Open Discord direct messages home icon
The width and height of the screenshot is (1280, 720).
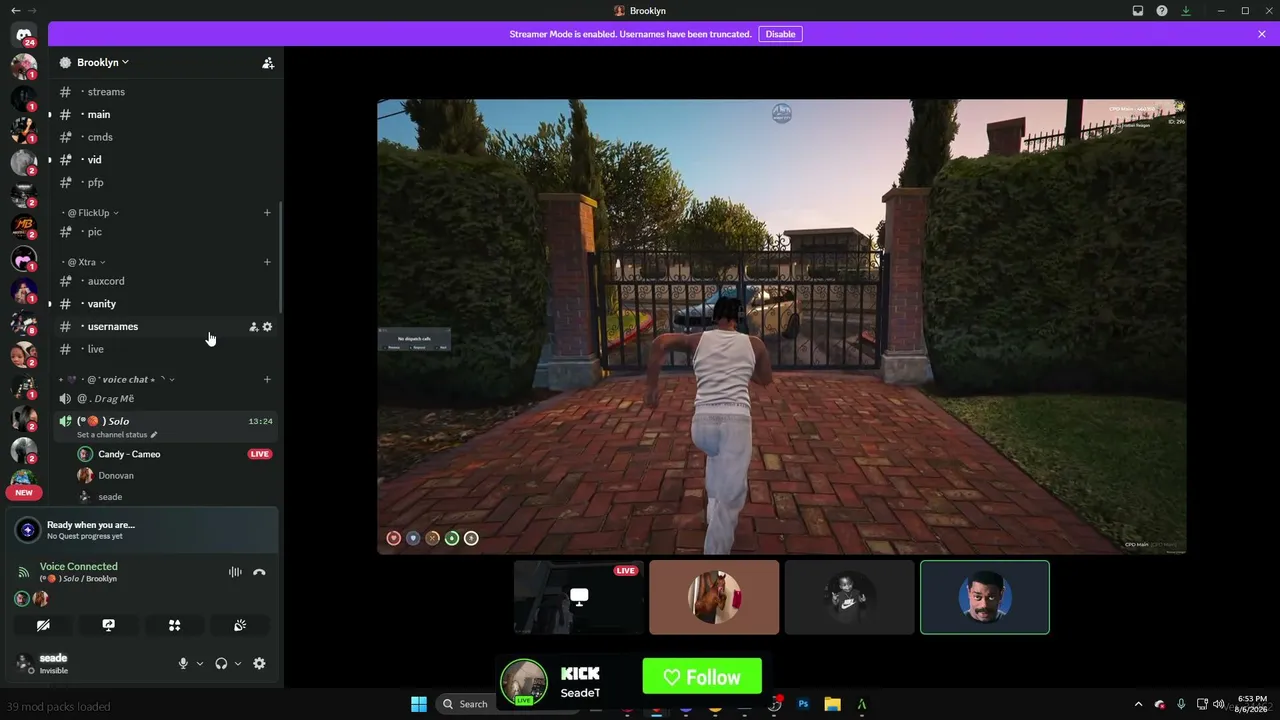[24, 35]
